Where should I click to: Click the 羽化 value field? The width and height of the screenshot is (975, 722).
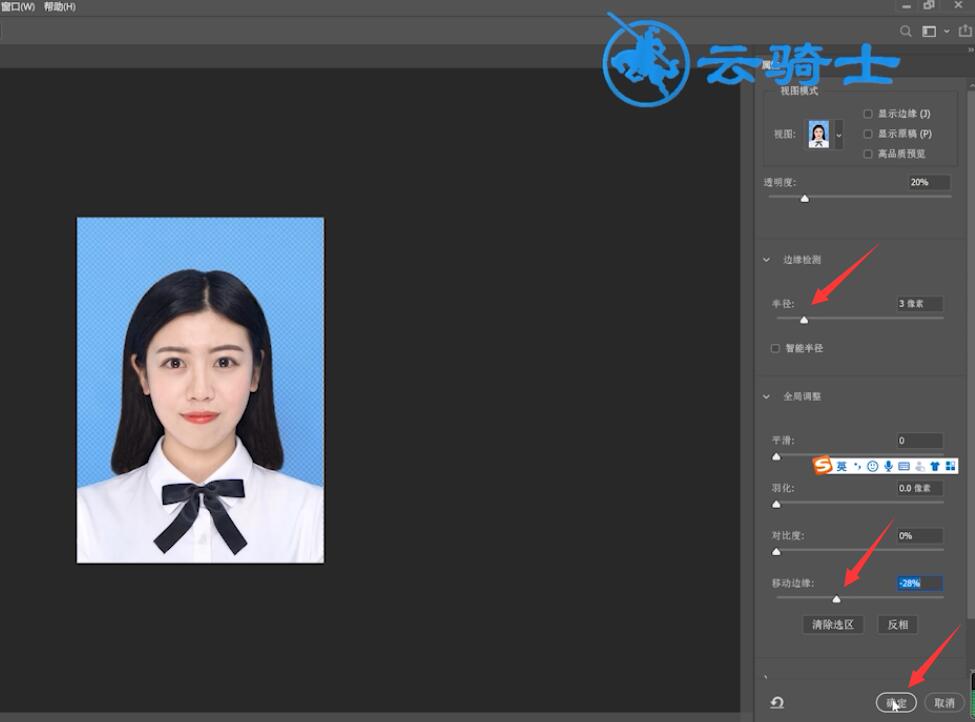(x=920, y=488)
